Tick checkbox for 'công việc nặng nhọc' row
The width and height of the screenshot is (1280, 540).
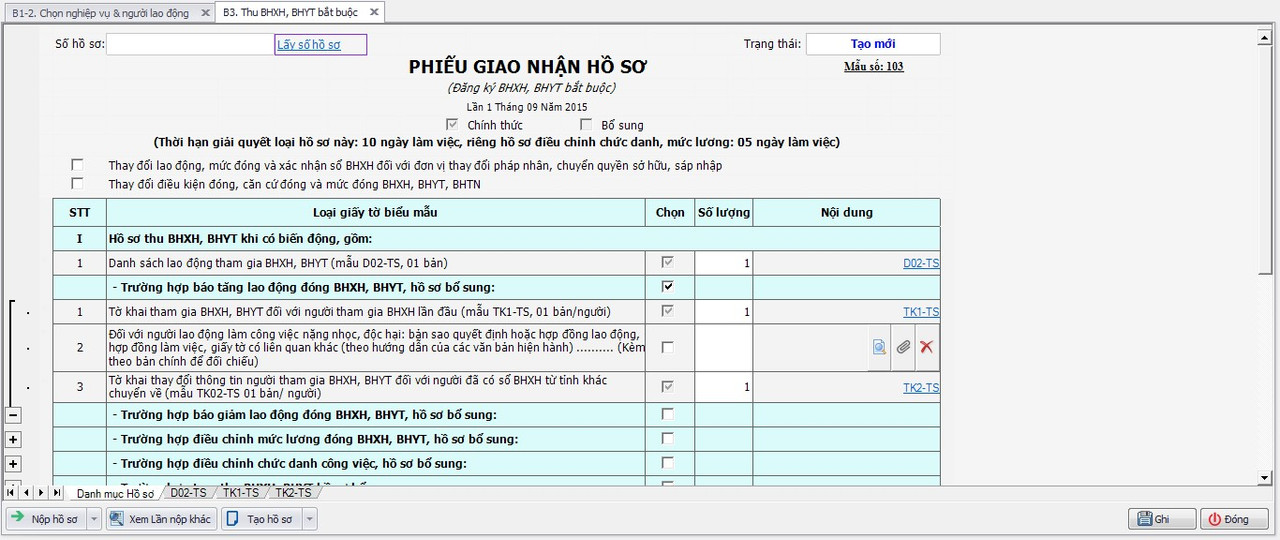tap(668, 348)
